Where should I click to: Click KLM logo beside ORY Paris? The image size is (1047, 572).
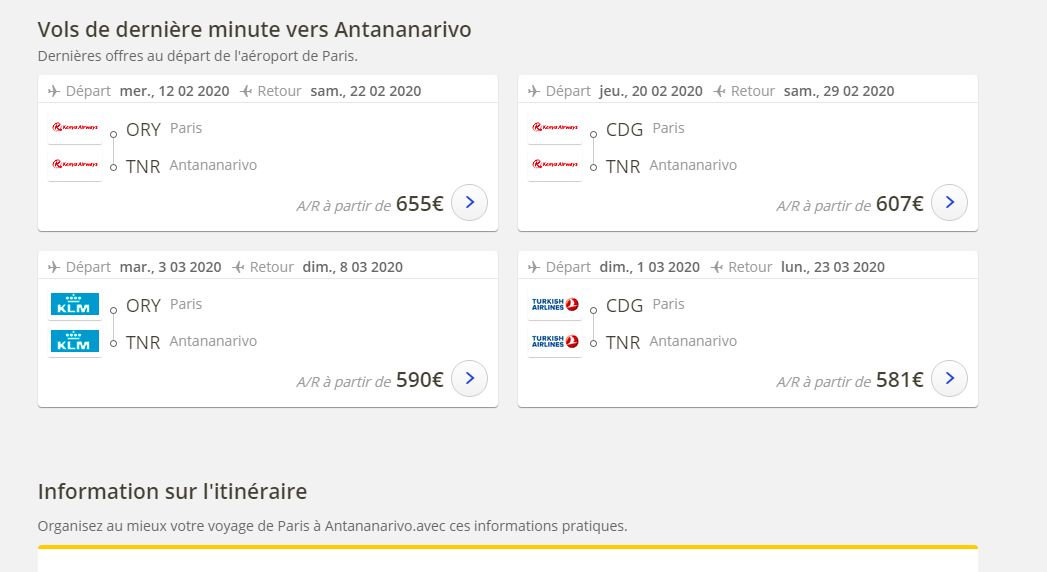click(x=75, y=304)
